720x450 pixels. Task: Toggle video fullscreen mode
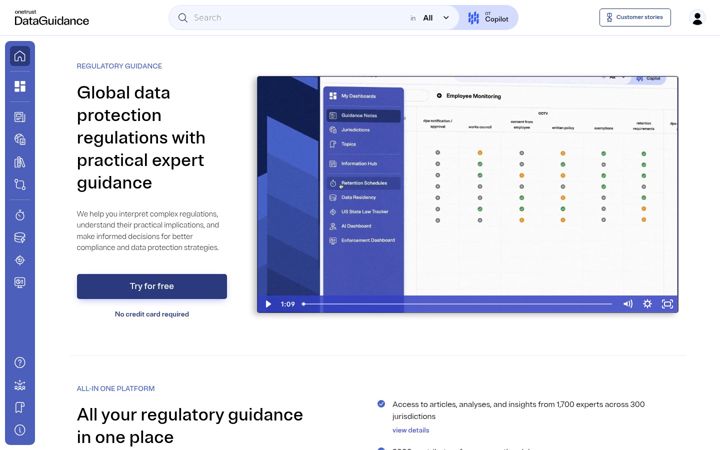(x=667, y=304)
